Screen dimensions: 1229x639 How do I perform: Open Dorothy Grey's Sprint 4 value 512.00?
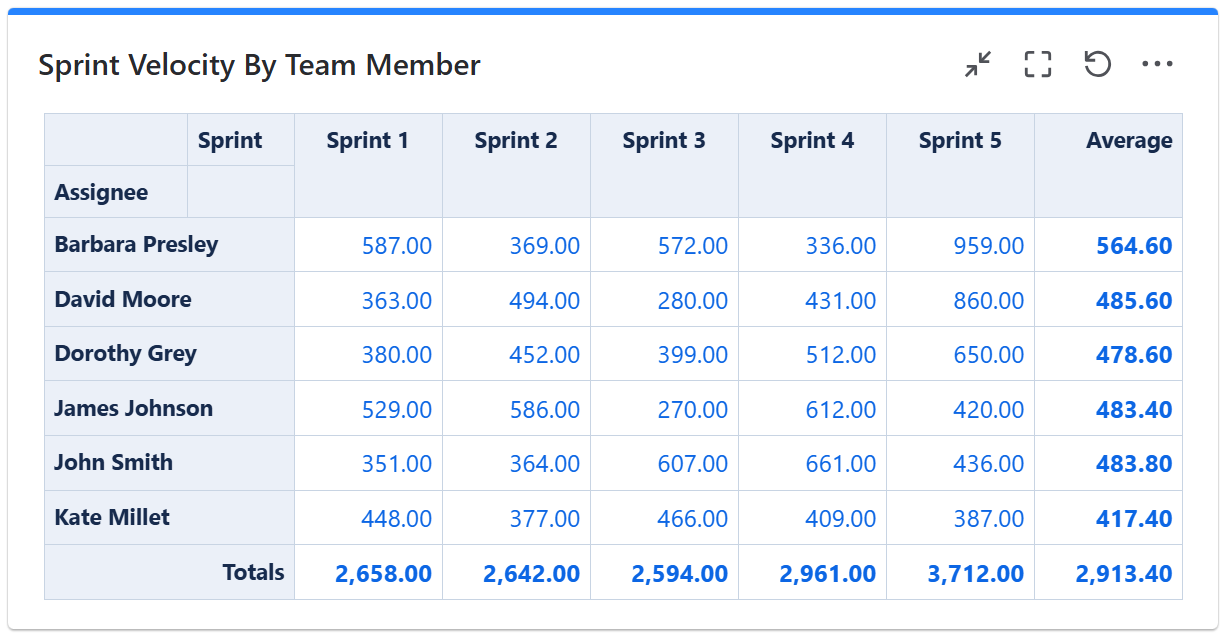coord(840,355)
